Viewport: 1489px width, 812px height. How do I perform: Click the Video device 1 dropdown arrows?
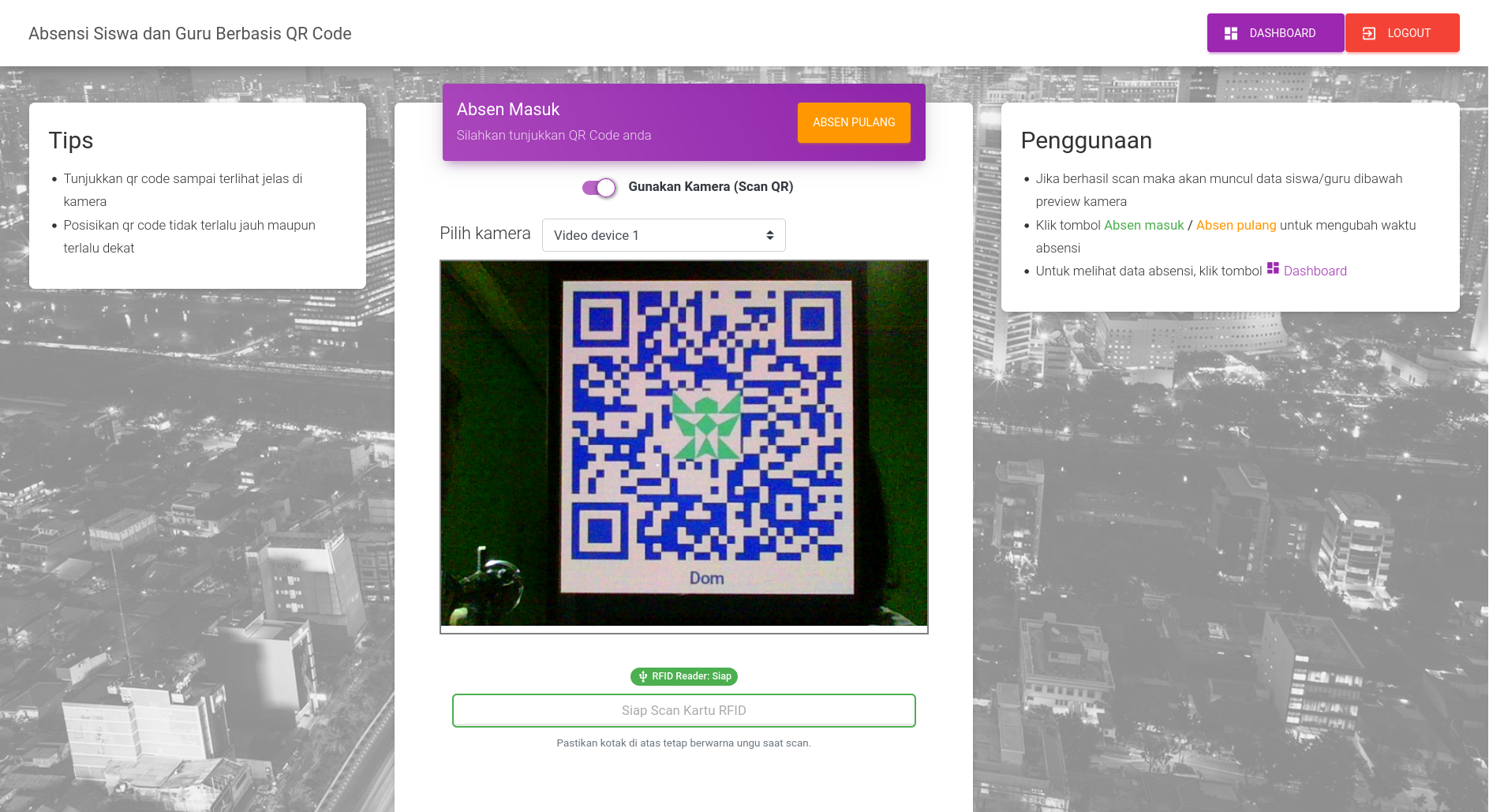770,235
